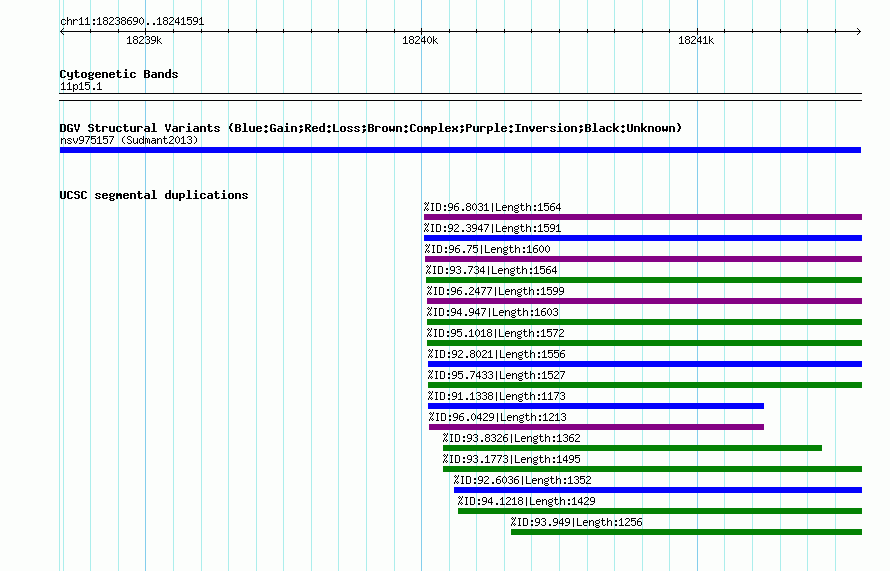Select the green bar under %ID:95.1018
890x571 pixels.
pos(644,343)
